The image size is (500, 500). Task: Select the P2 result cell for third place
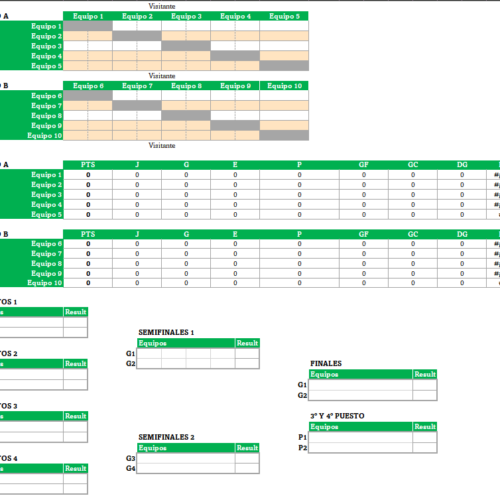click(425, 447)
